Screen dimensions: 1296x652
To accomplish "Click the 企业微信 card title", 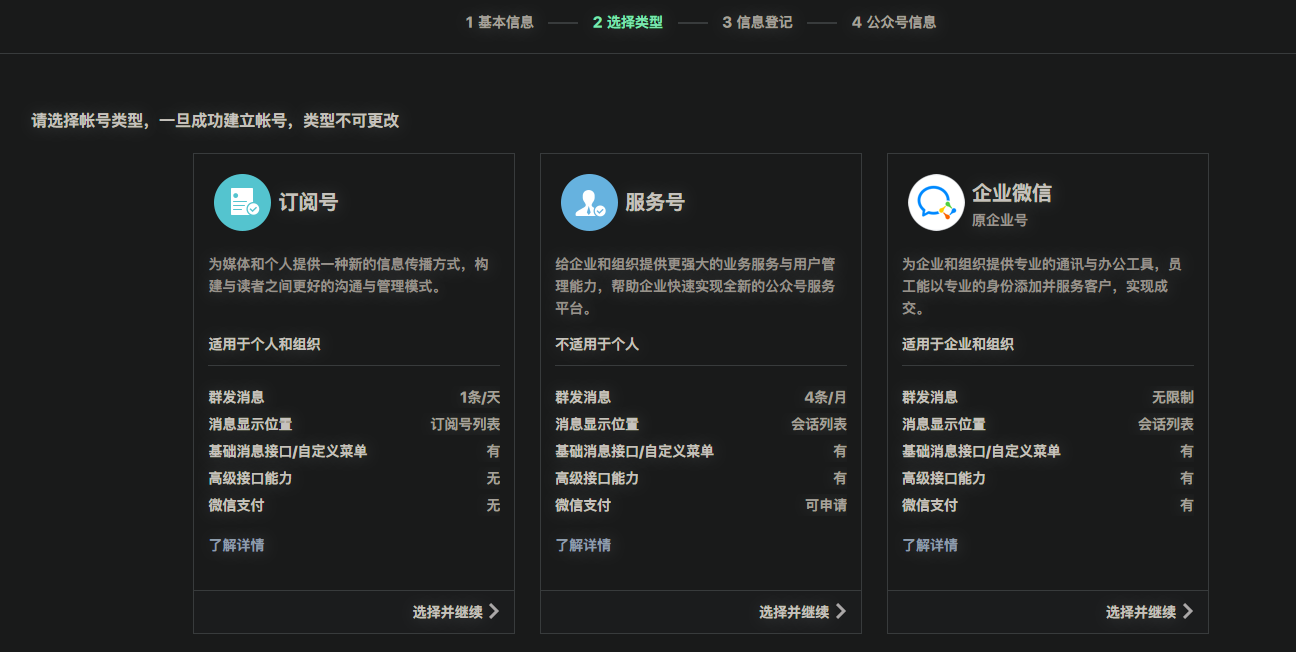I will point(1012,193).
